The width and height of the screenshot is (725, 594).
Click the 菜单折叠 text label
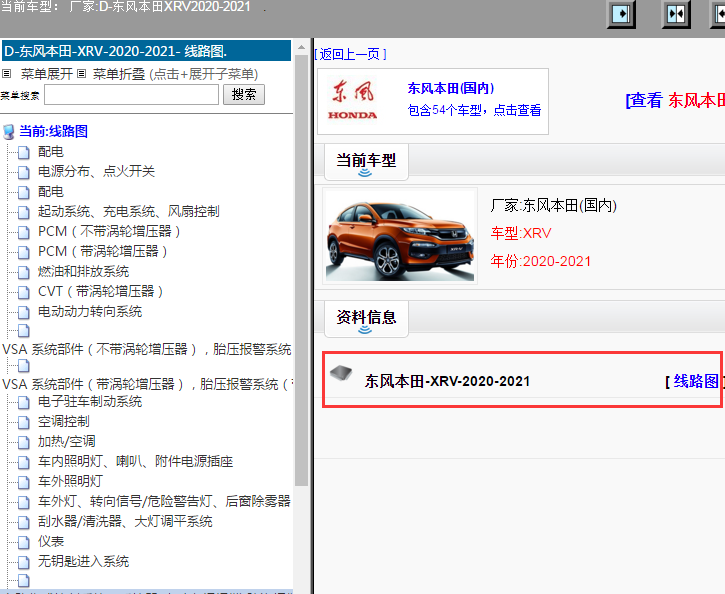click(119, 74)
